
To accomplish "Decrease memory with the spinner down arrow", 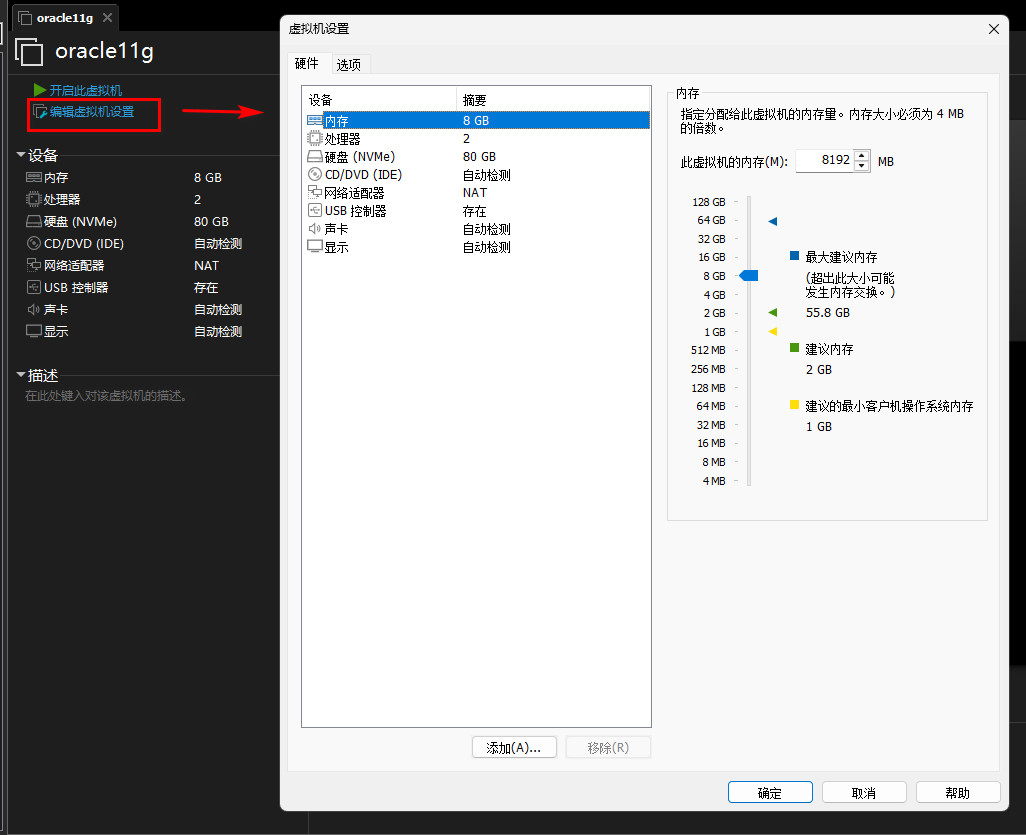I will coord(862,166).
